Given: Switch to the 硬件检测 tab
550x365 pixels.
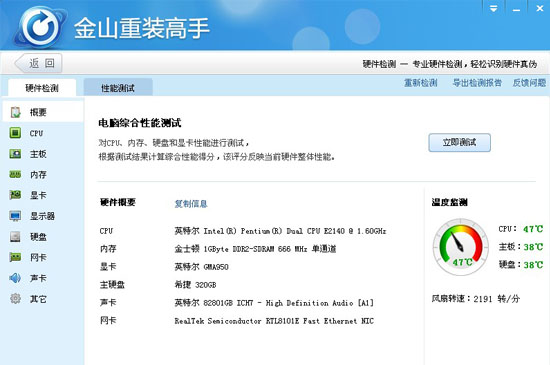Looking at the screenshot, I should coord(42,88).
